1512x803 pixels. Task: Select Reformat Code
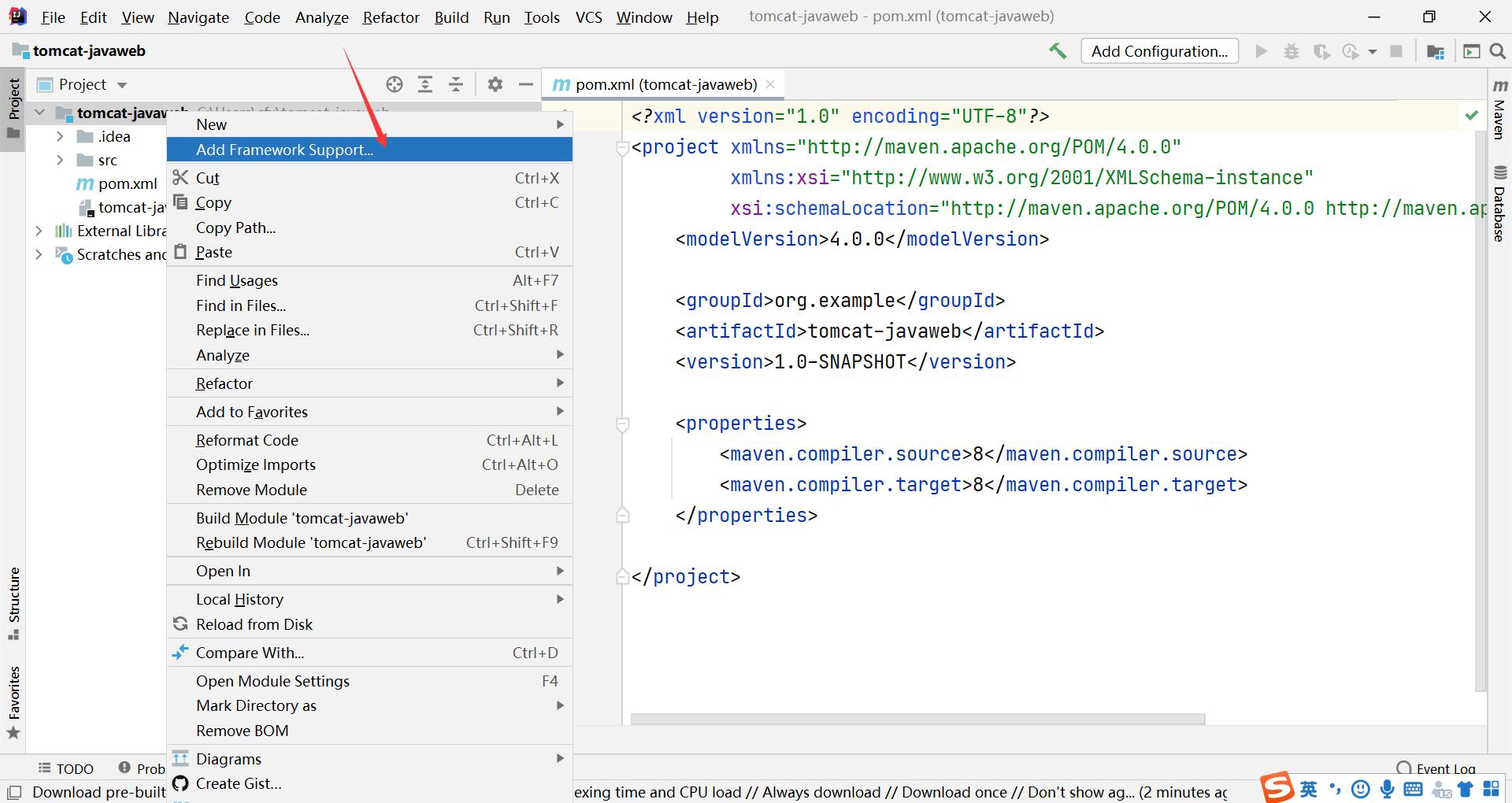click(x=369, y=440)
